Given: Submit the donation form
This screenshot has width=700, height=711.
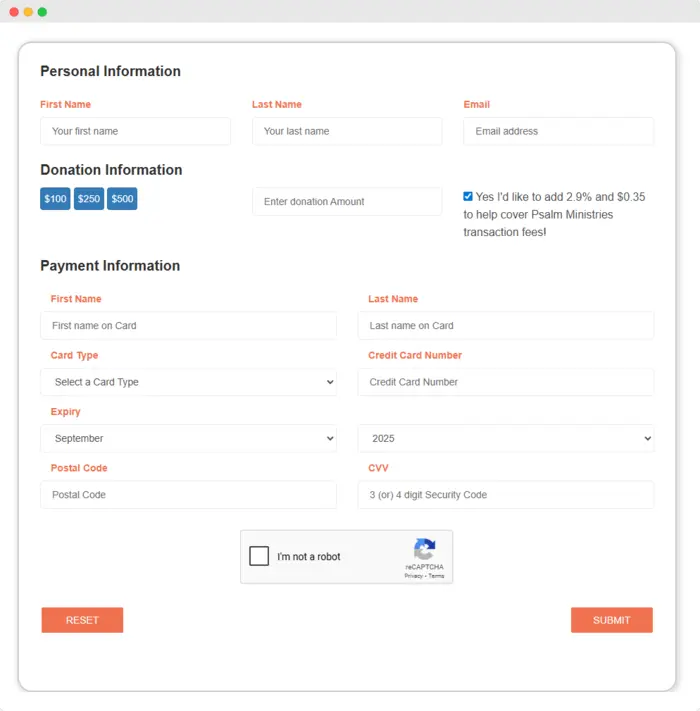Looking at the screenshot, I should tap(611, 620).
